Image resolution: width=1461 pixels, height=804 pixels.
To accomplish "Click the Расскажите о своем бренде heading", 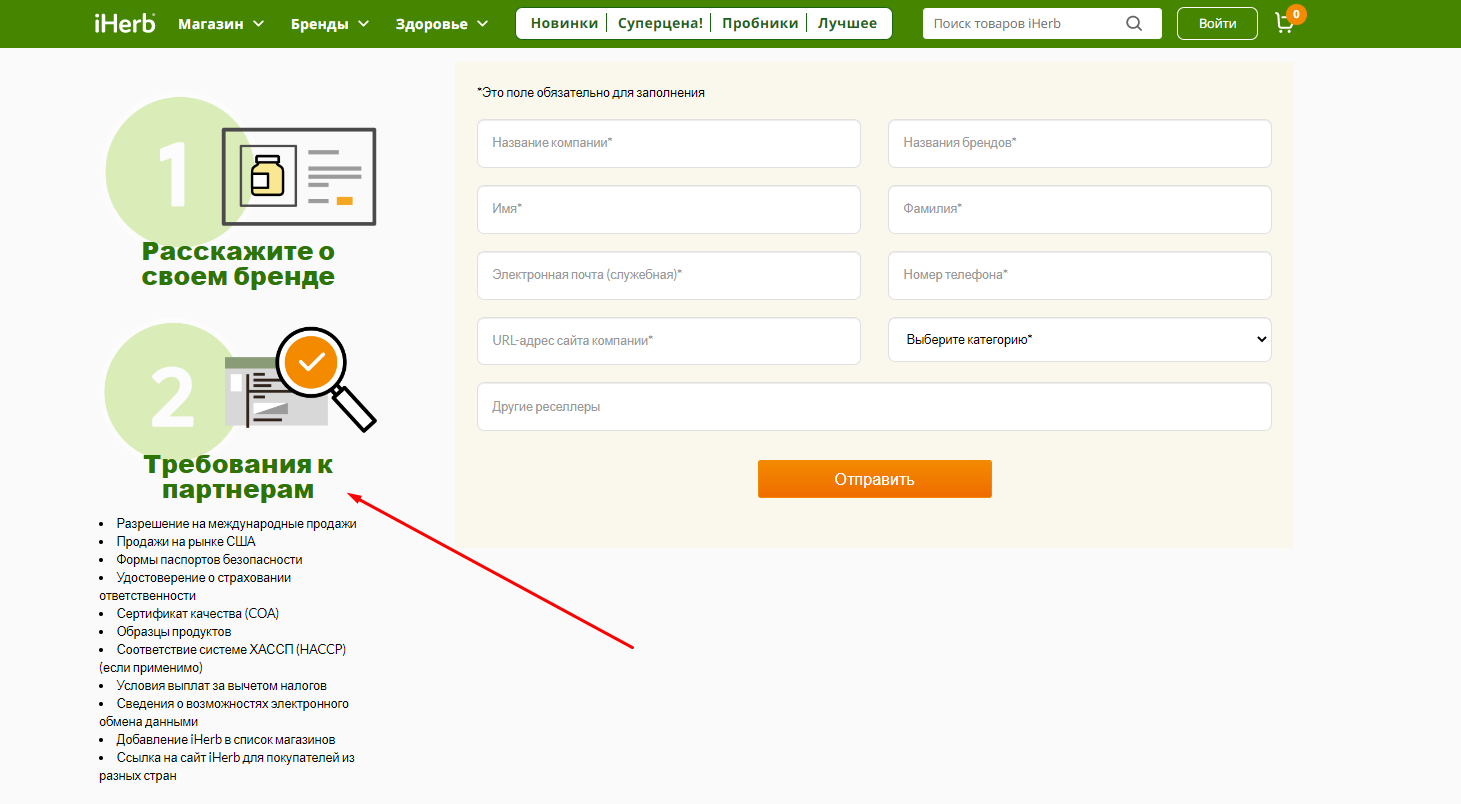I will [238, 264].
